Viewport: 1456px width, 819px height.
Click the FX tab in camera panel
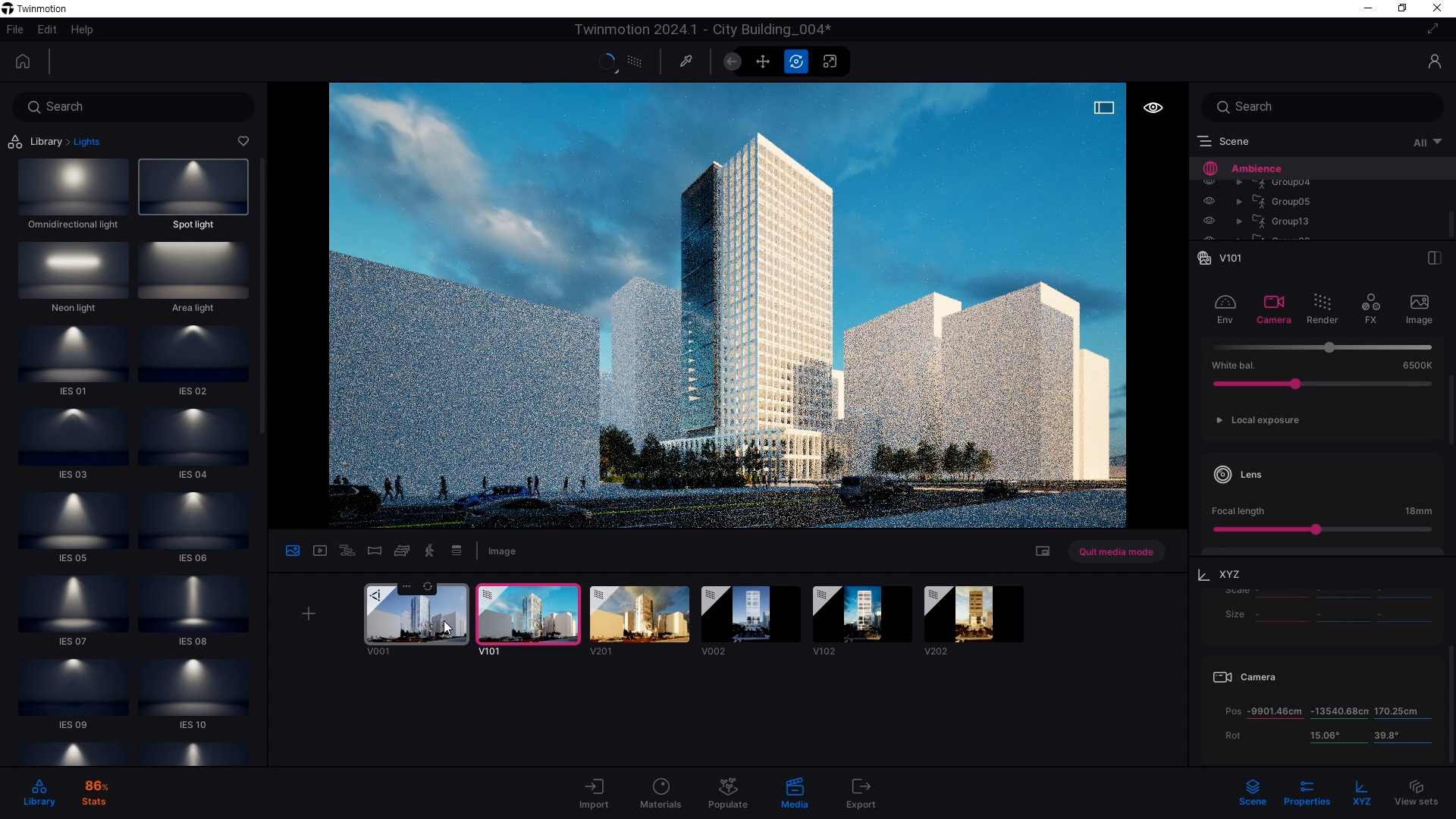point(1370,307)
